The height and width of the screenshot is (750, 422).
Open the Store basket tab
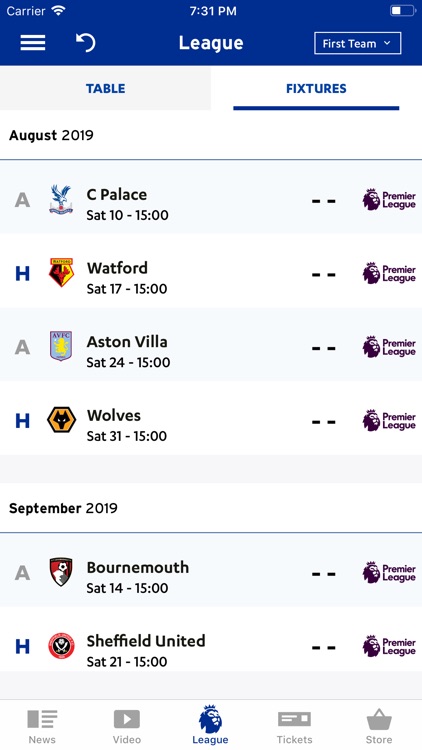[379, 727]
